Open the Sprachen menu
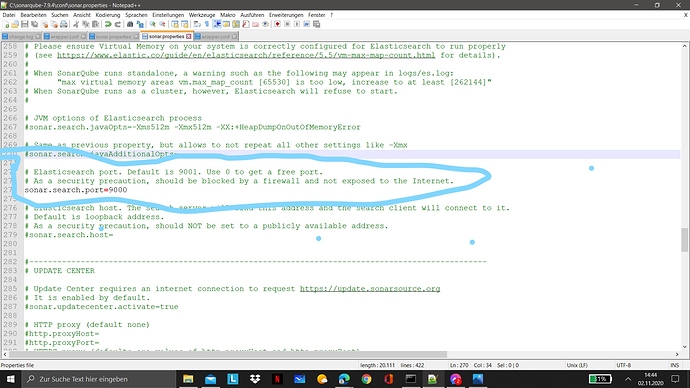This screenshot has height=388, width=690. click(136, 15)
